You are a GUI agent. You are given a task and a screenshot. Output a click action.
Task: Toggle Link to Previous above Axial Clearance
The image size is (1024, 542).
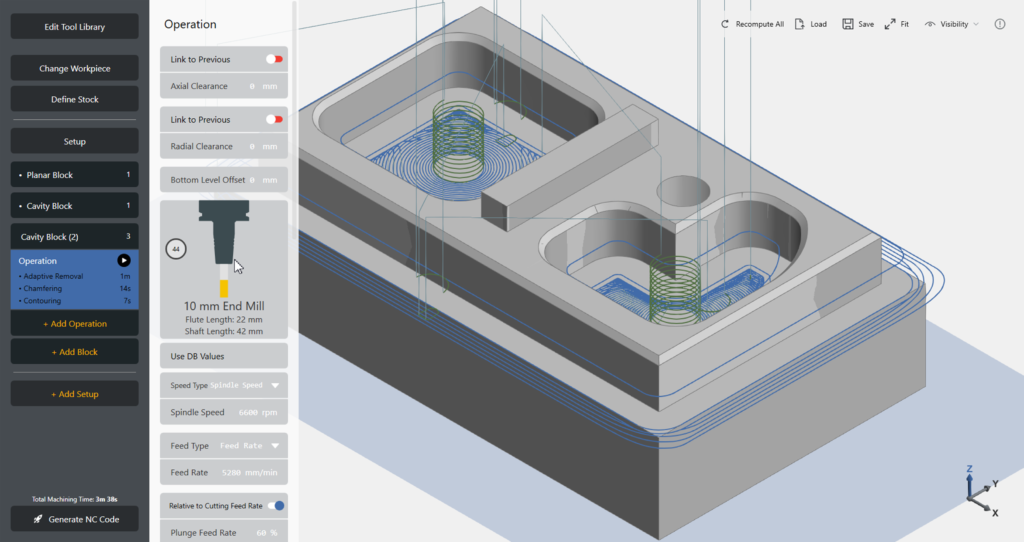pyautogui.click(x=274, y=59)
